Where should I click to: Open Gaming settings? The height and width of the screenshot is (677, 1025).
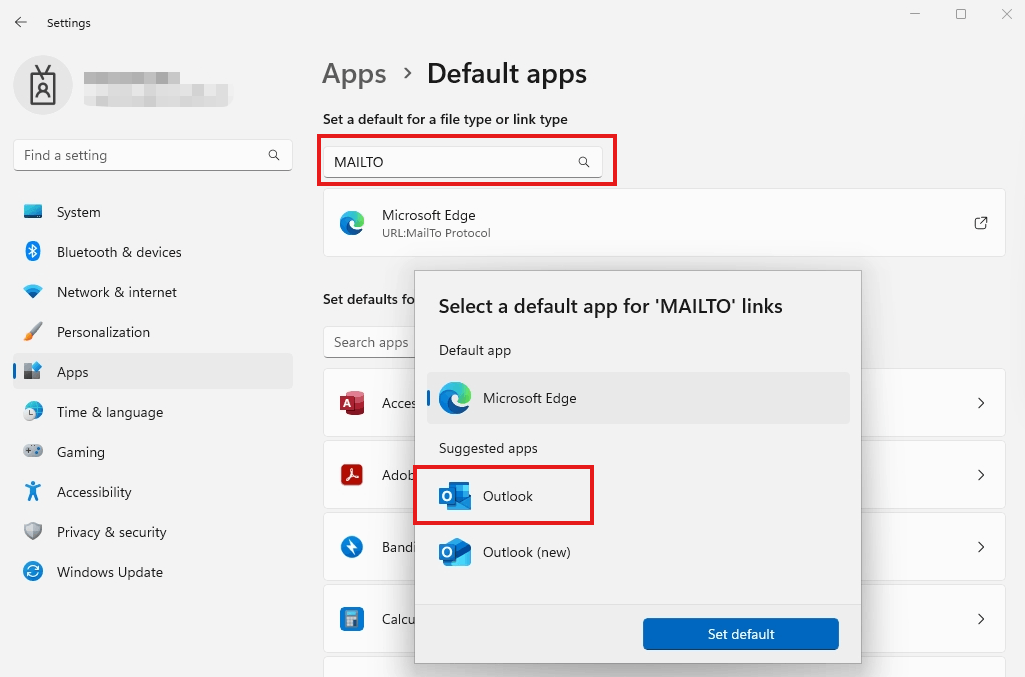[x=80, y=452]
